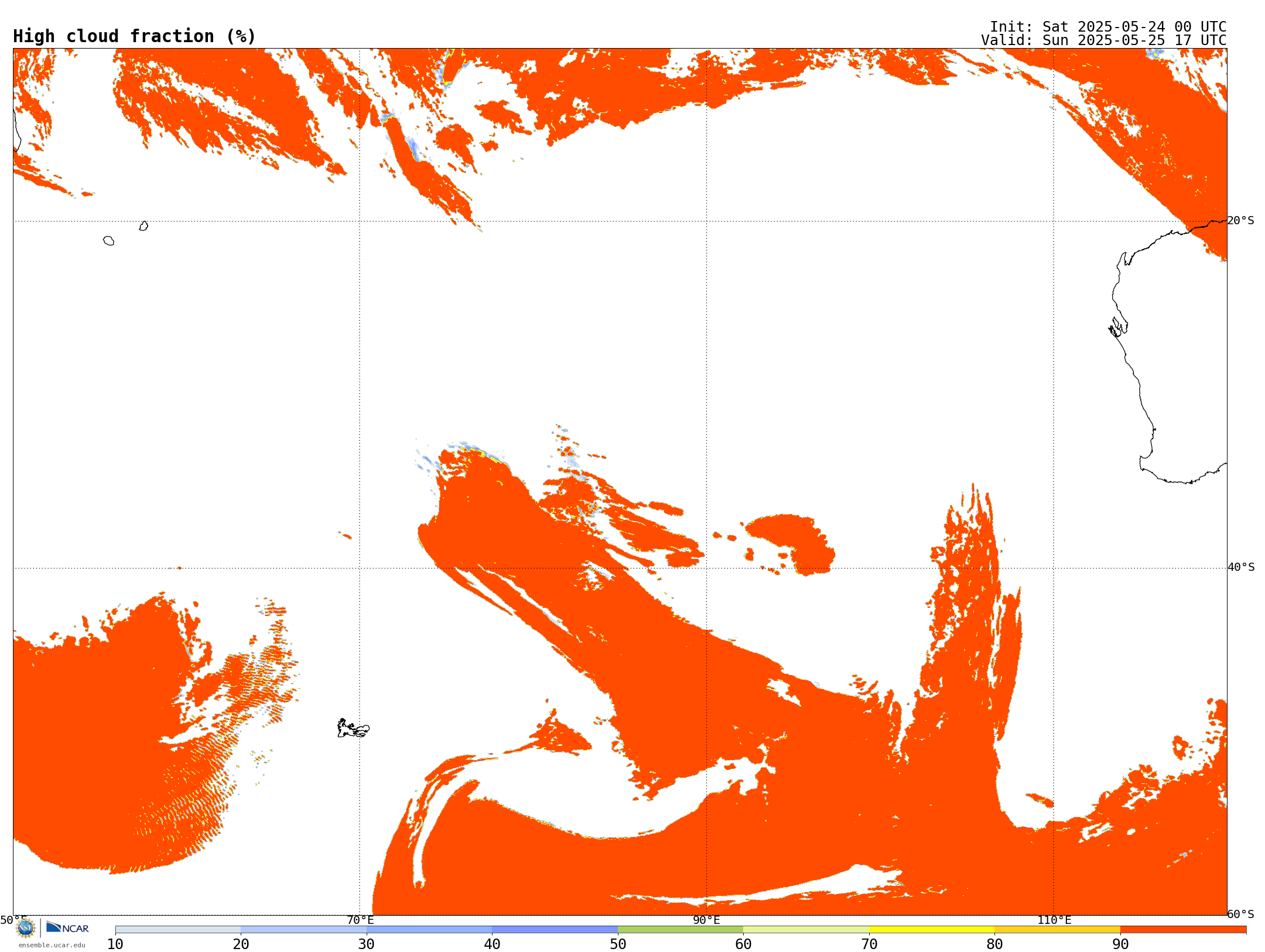
Task: Click the 40°S latitude label
Action: point(1241,567)
